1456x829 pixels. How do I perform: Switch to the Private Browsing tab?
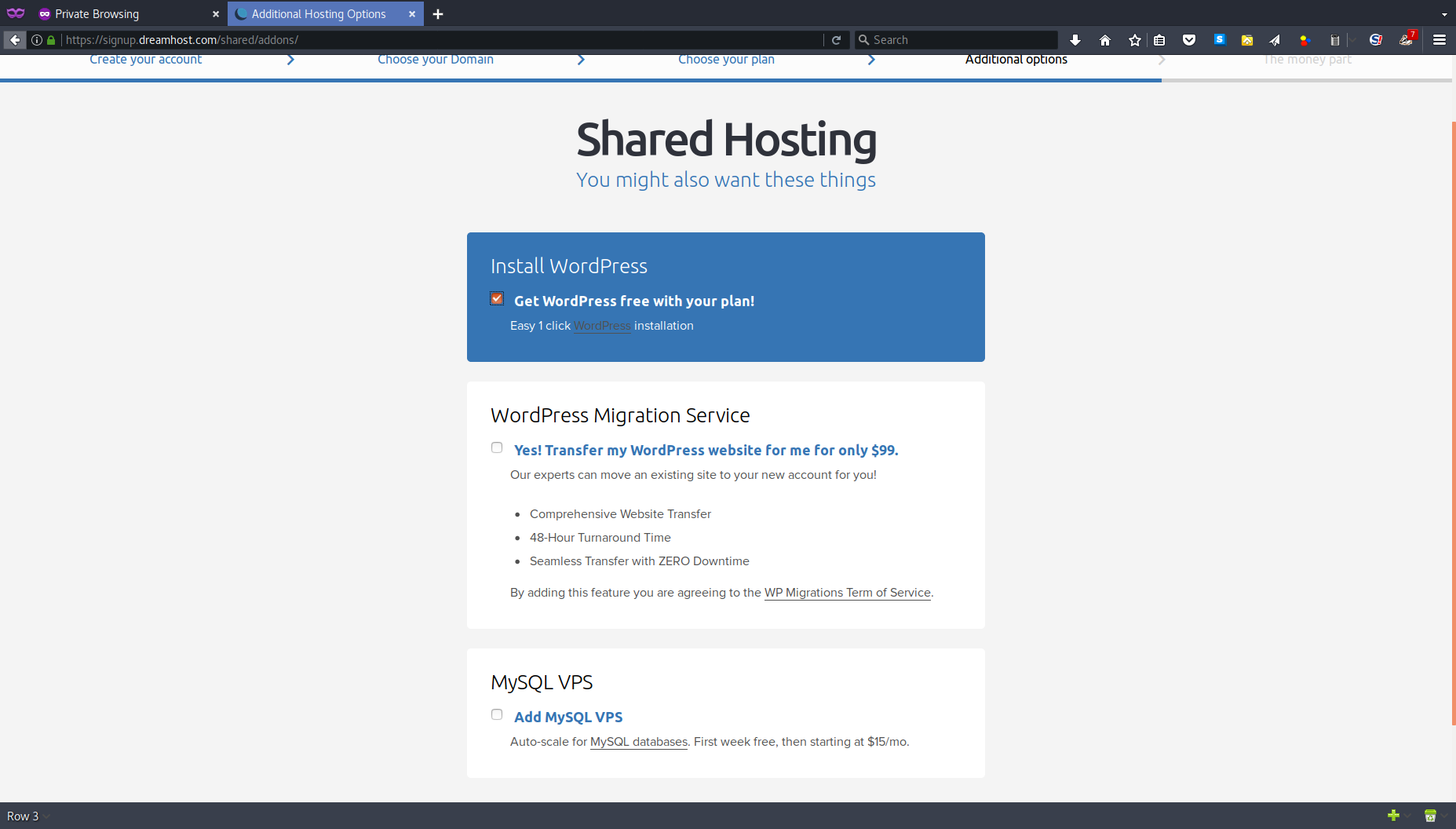130,14
